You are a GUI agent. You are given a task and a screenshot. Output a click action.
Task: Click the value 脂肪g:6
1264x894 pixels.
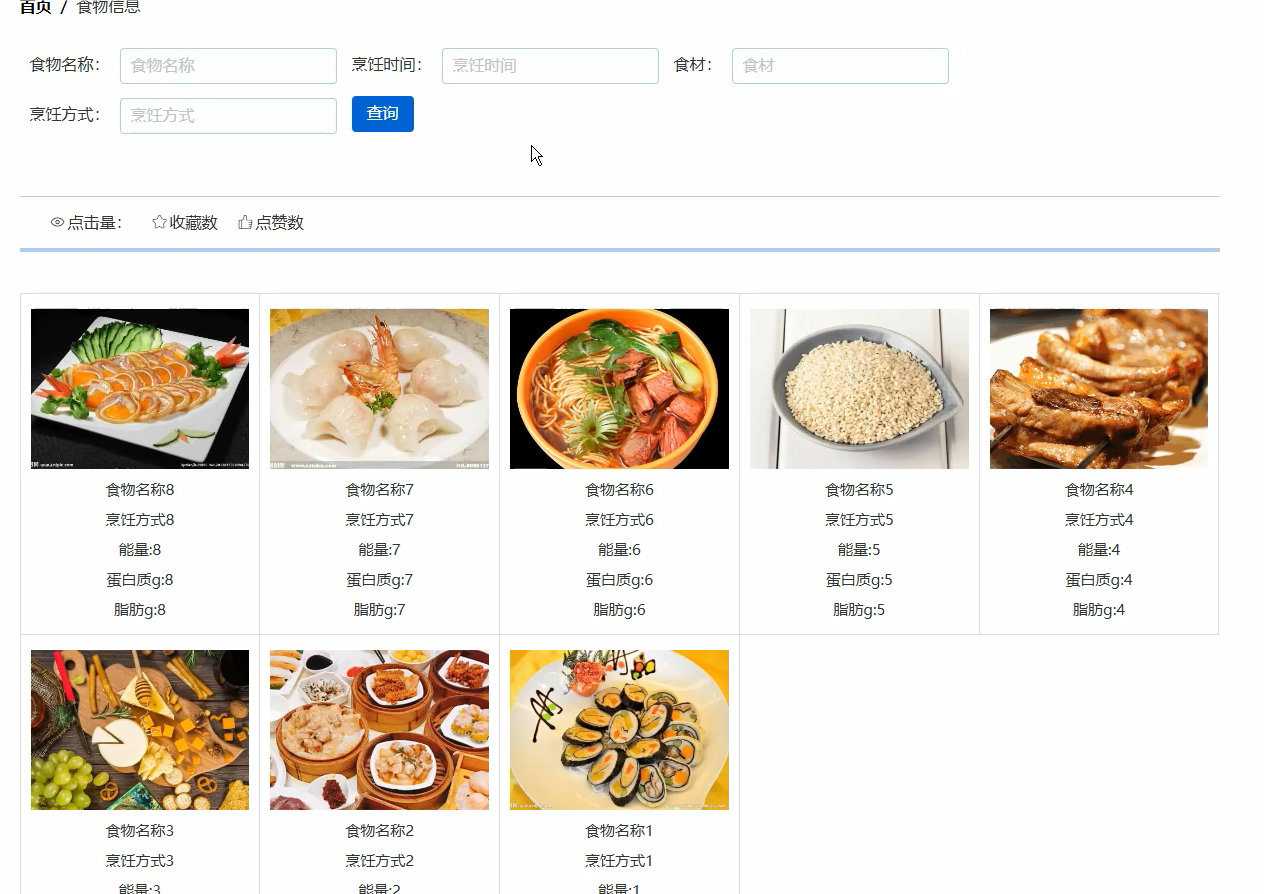click(x=619, y=610)
